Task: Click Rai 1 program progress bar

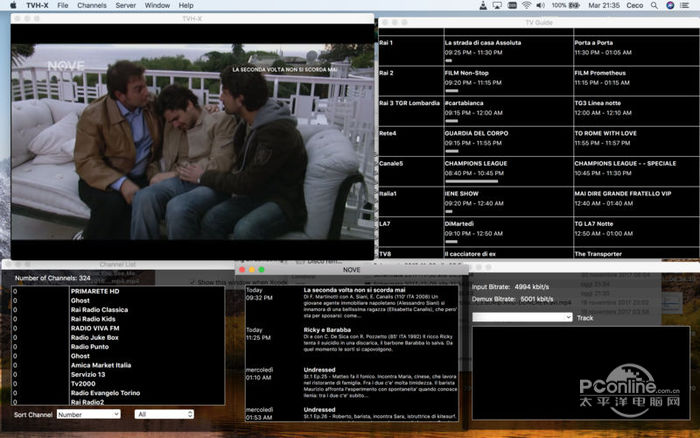Action: point(451,62)
